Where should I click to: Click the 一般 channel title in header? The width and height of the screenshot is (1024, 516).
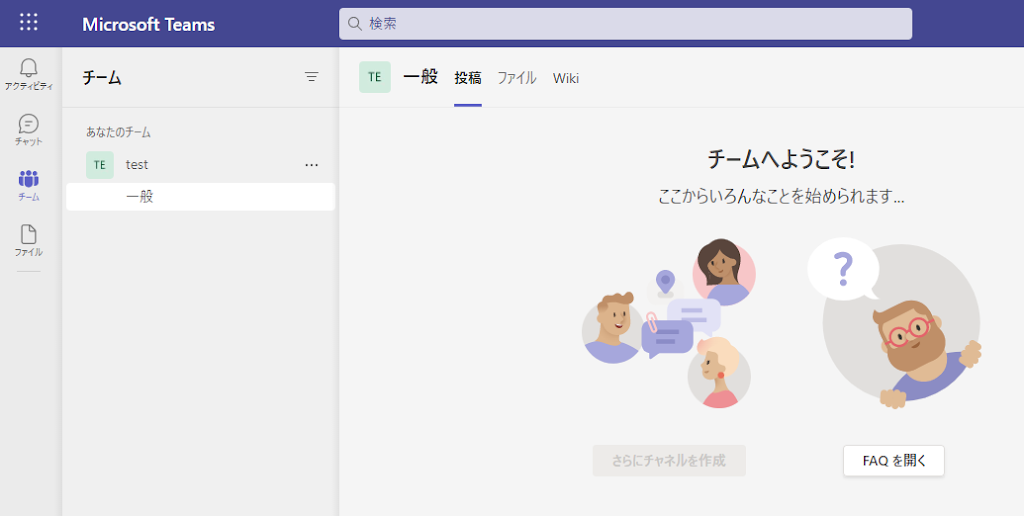(x=421, y=77)
